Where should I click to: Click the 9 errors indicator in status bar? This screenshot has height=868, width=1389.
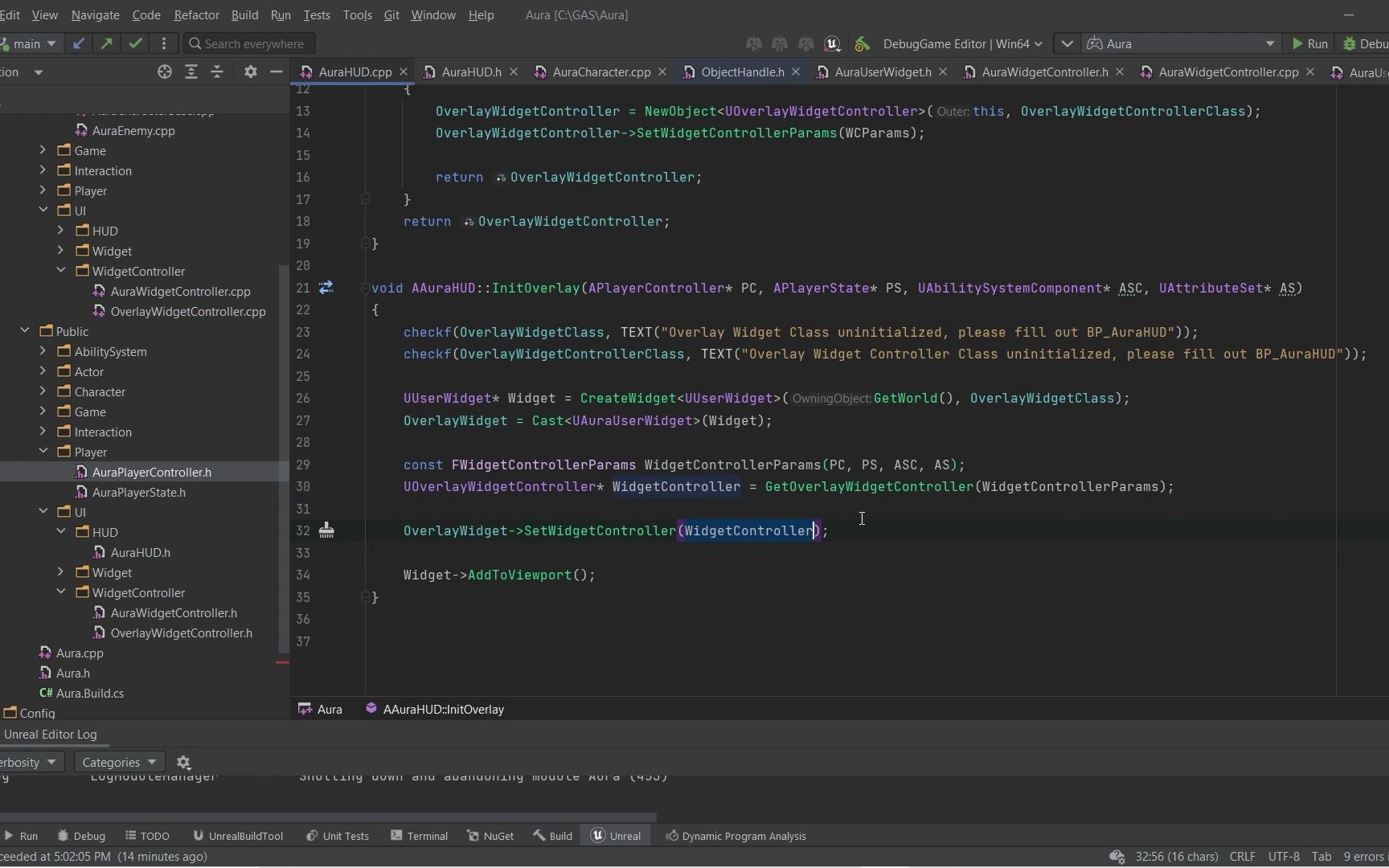[x=1364, y=856]
